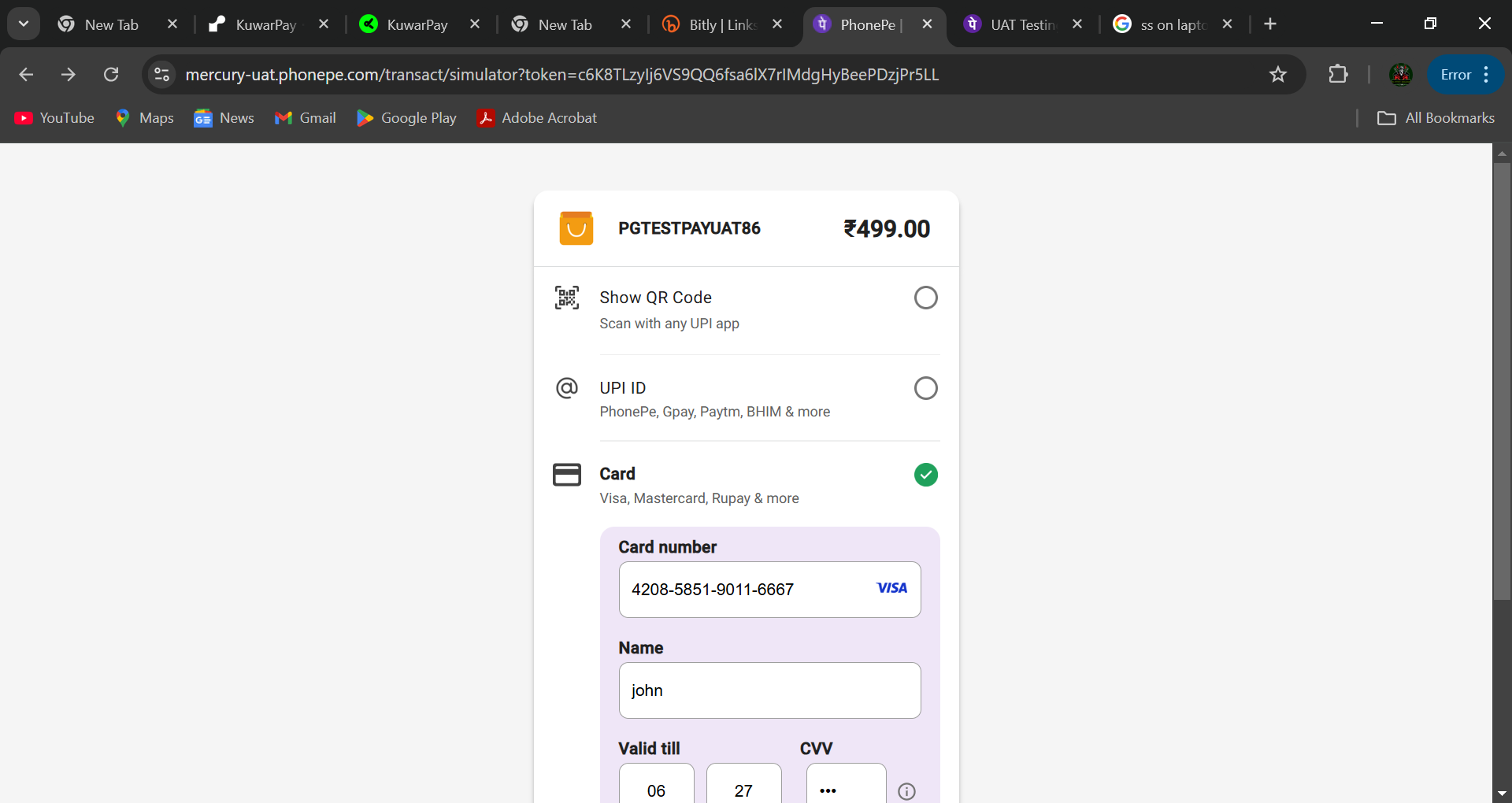Screen dimensions: 1512x803
Task: Open the News bookmark
Action: [x=224, y=118]
